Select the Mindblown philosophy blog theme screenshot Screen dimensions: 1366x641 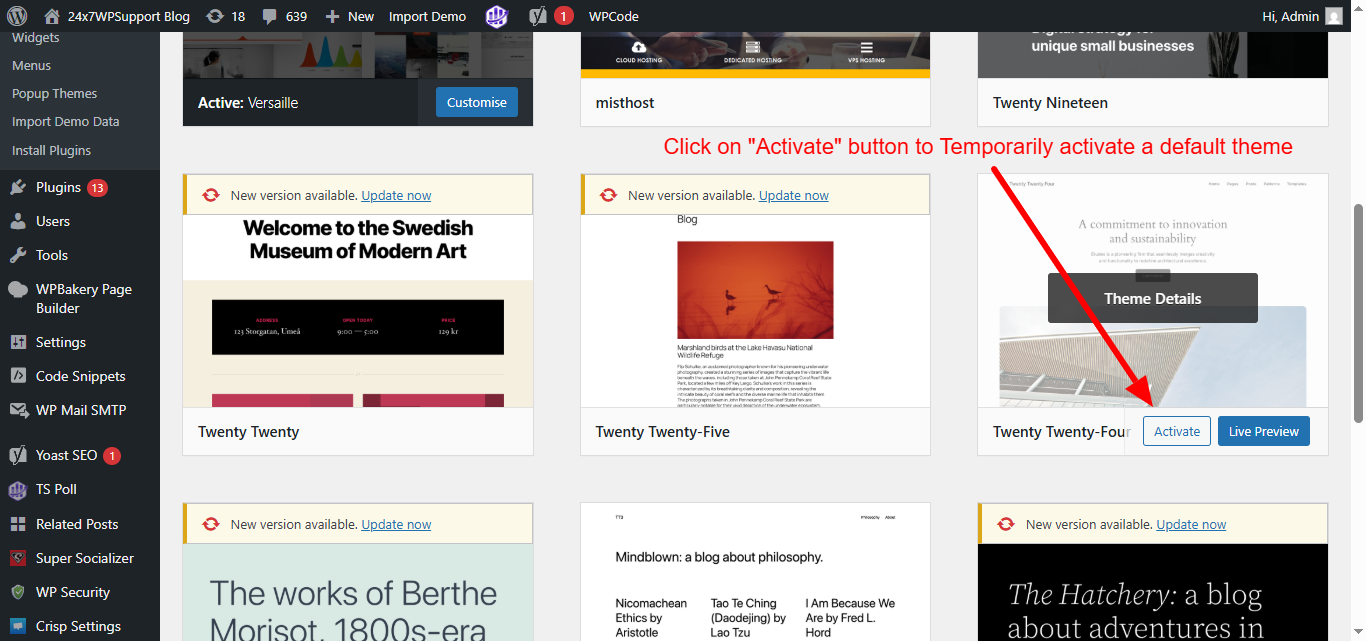pyautogui.click(x=755, y=572)
